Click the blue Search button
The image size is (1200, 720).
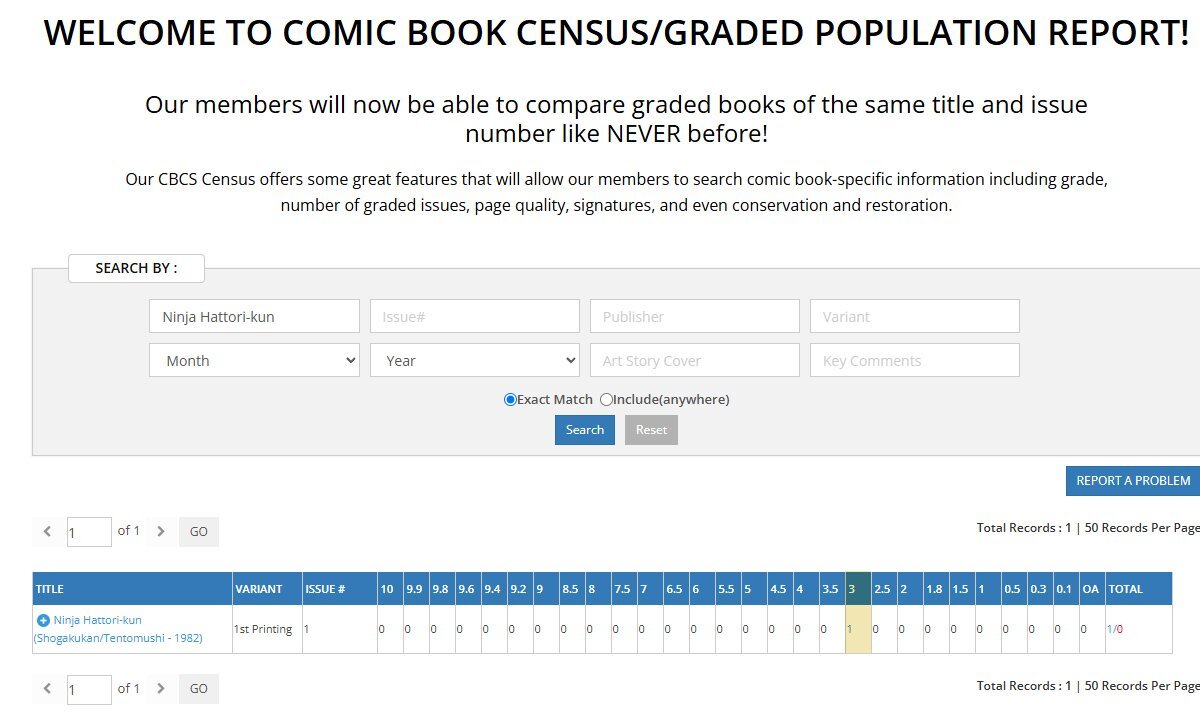pos(584,430)
